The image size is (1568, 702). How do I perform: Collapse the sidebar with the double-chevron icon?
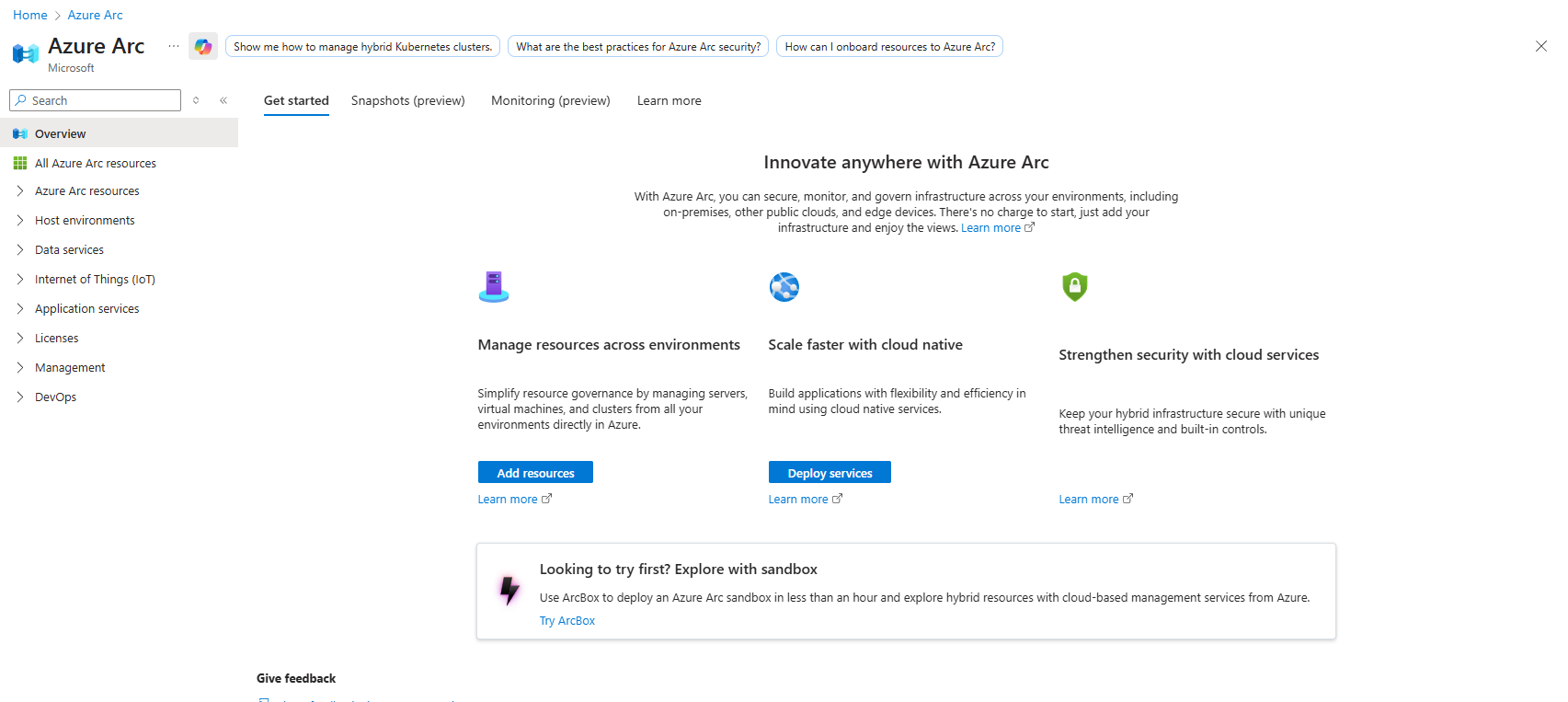pyautogui.click(x=223, y=100)
